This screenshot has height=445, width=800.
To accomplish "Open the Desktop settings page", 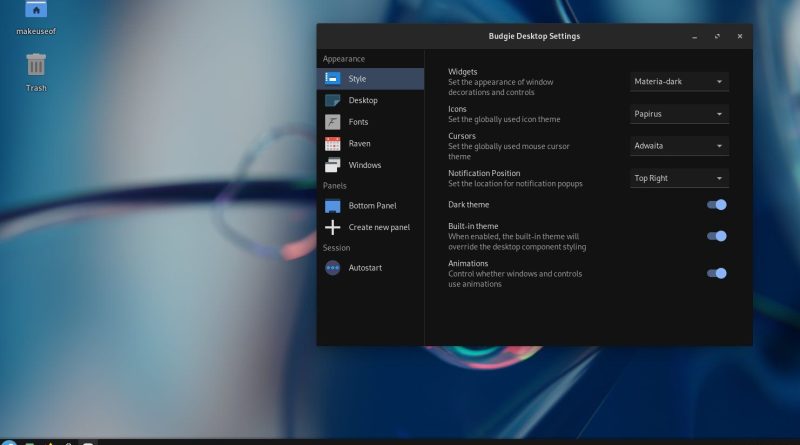I will click(370, 100).
